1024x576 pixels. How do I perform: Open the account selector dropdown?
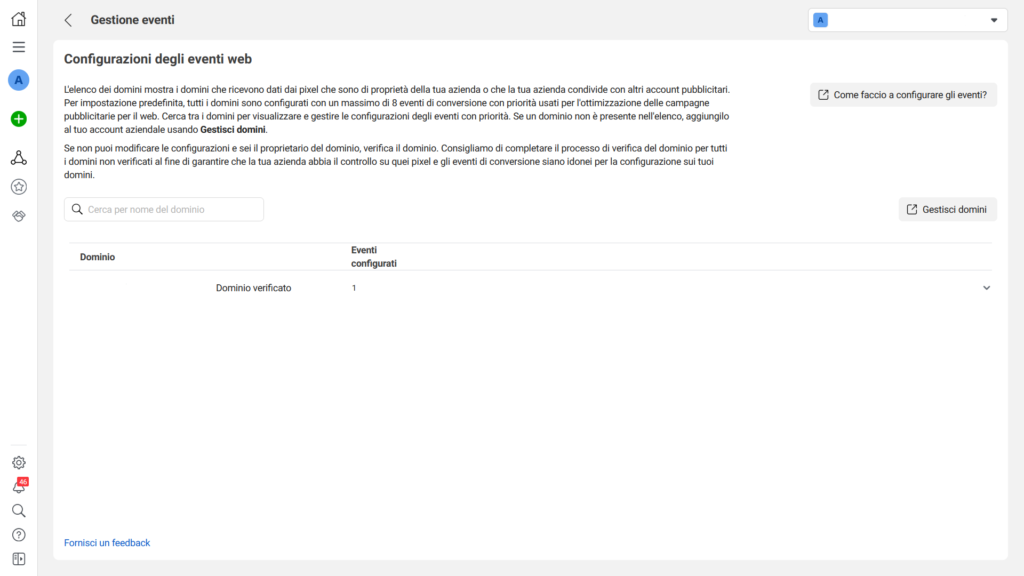coord(907,20)
